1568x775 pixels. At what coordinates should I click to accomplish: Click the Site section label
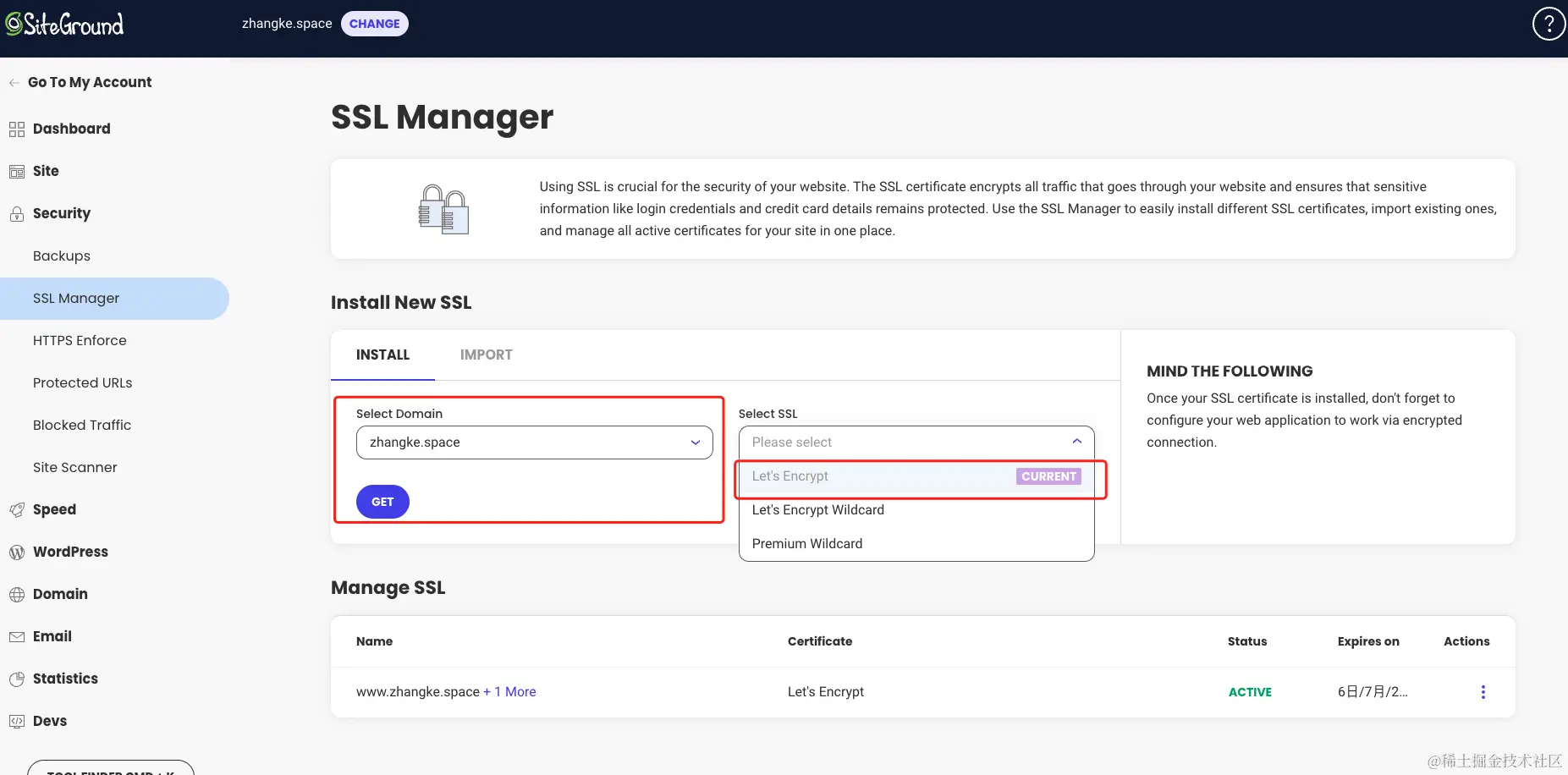[46, 171]
